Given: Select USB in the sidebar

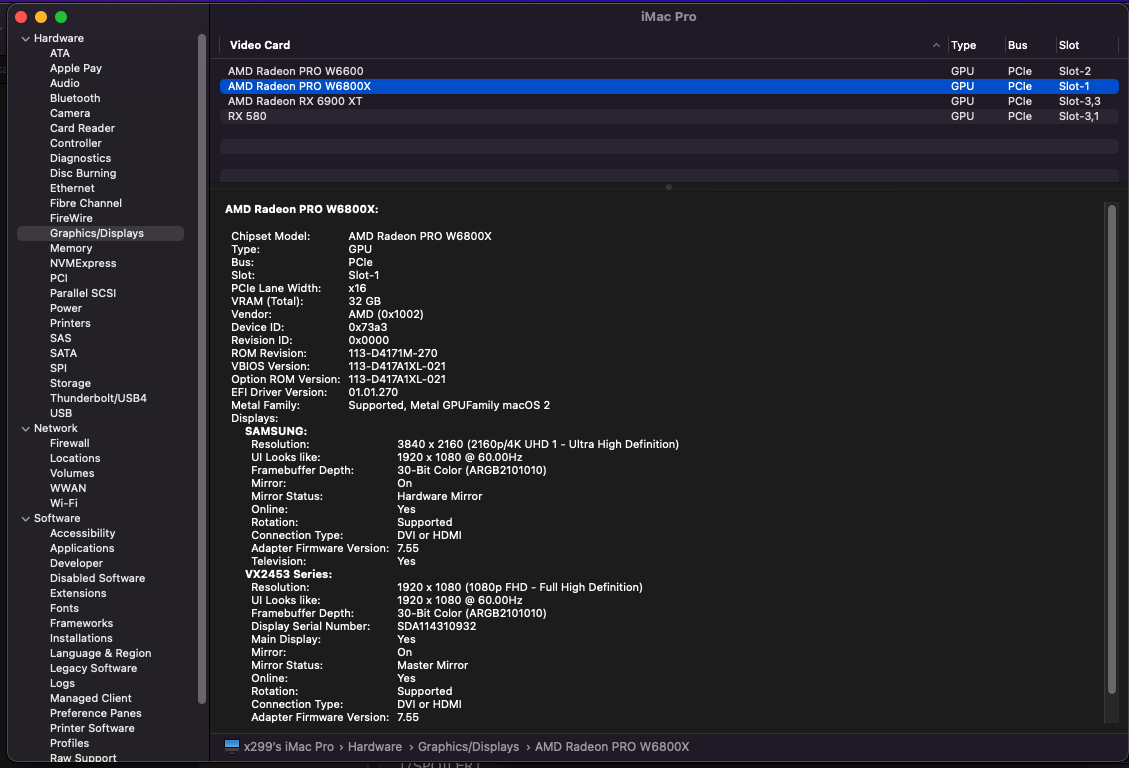Looking at the screenshot, I should tap(60, 414).
